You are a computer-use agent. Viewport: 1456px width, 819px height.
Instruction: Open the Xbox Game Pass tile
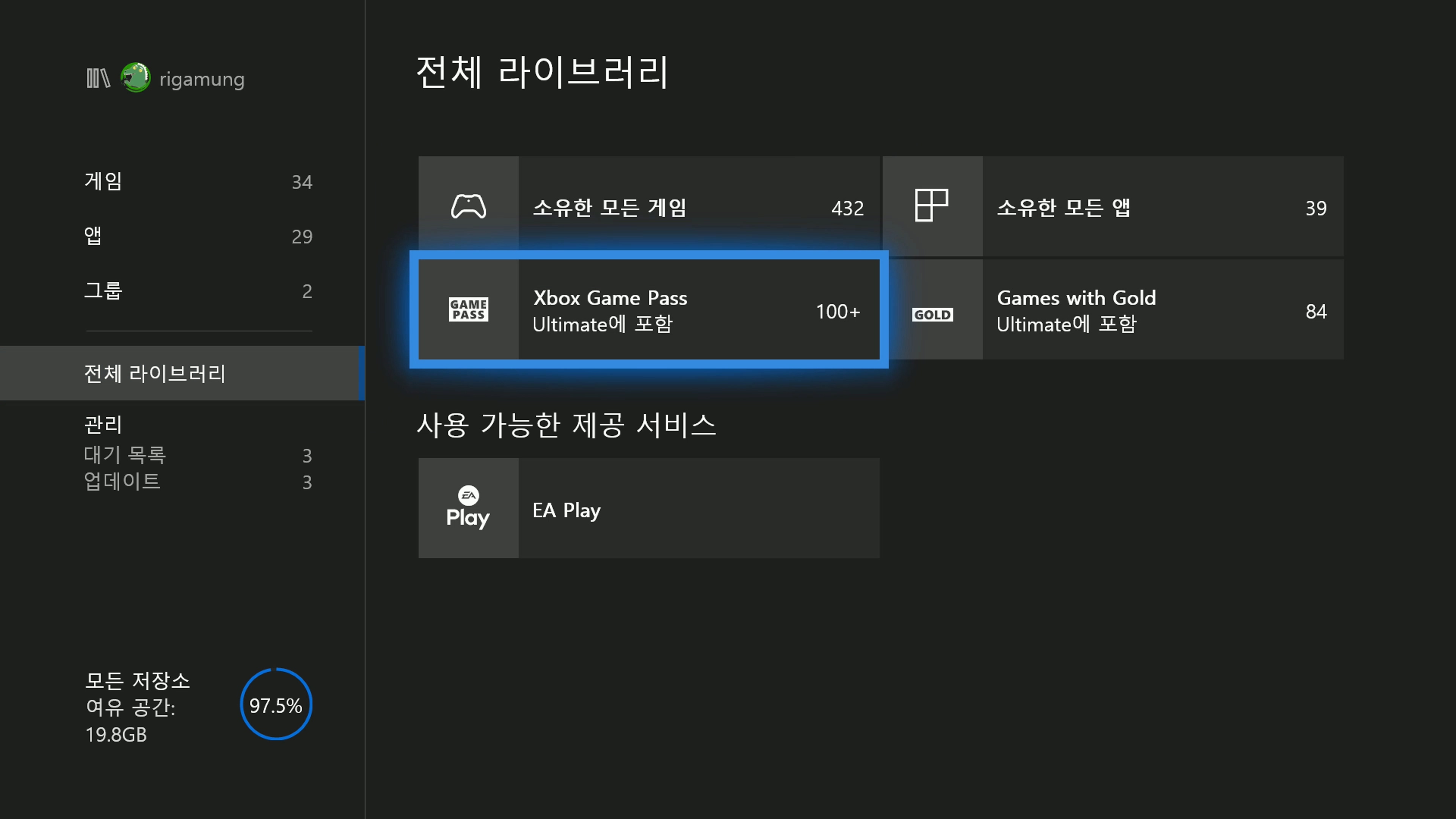649,309
